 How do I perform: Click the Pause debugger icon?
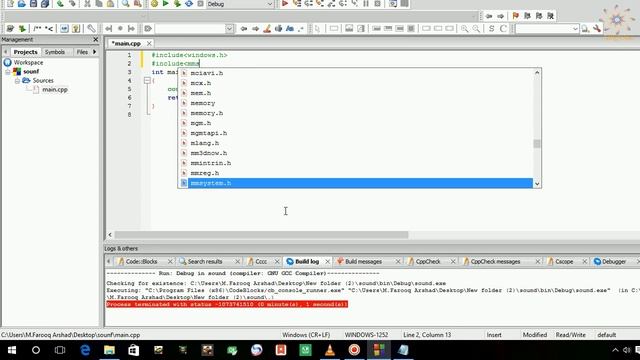(366, 4)
